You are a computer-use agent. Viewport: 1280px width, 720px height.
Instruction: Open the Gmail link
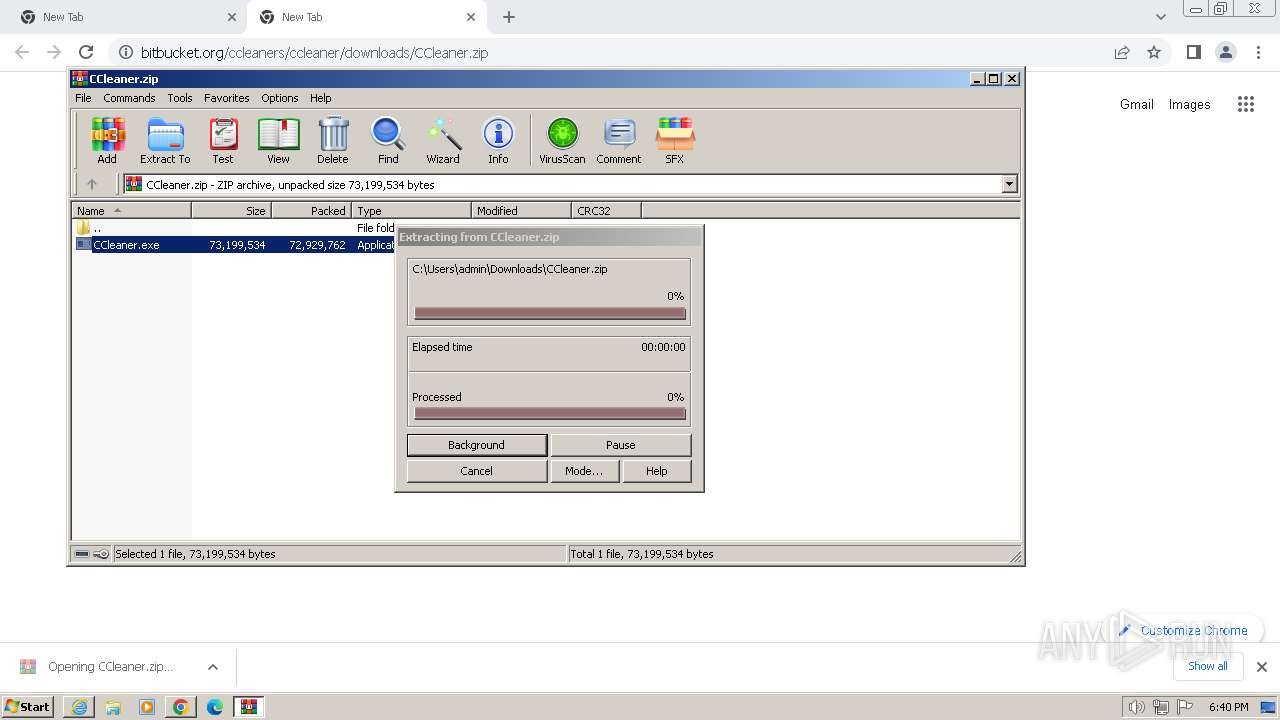click(1137, 104)
